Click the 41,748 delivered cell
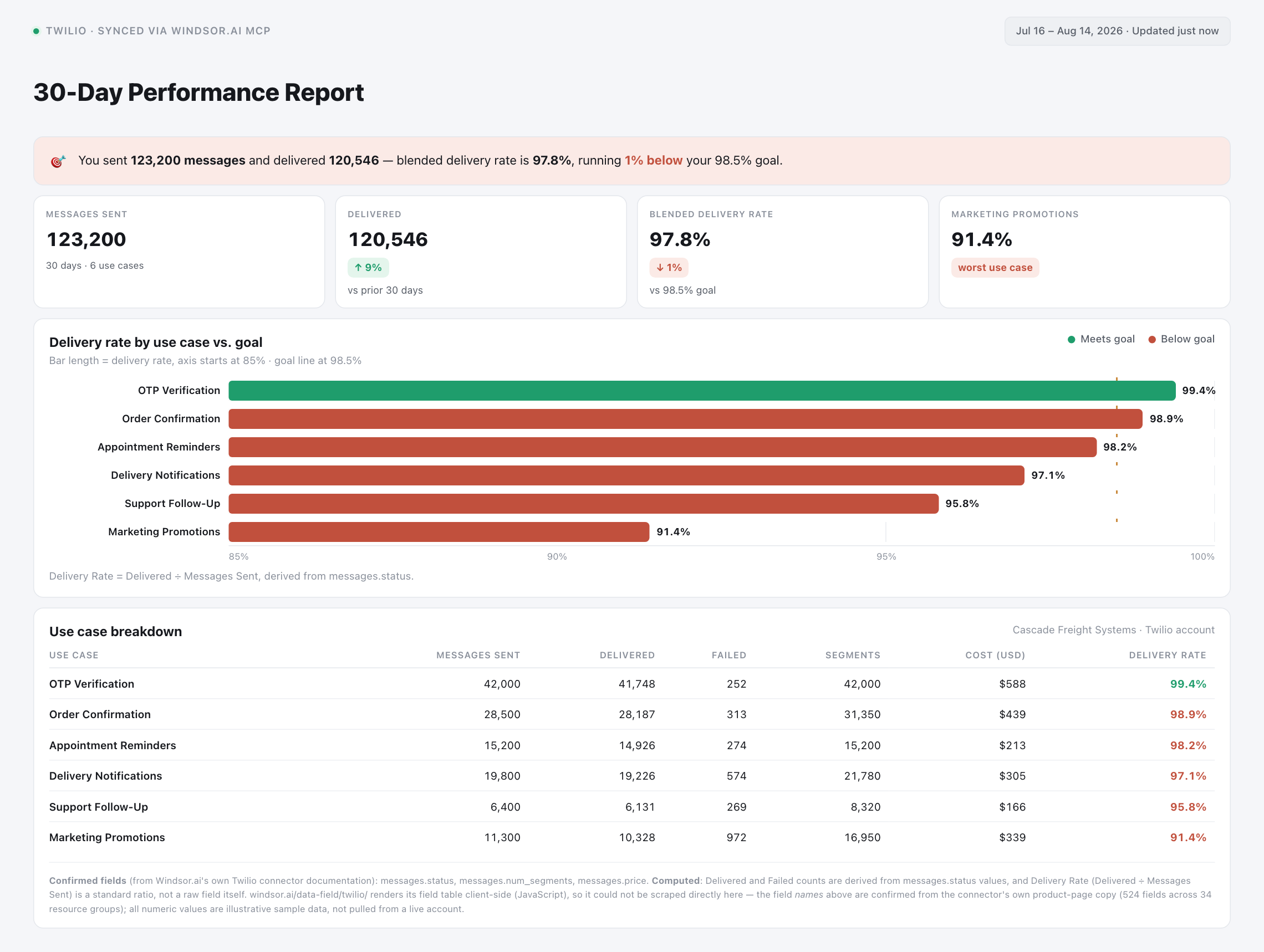The image size is (1264, 952). point(636,684)
